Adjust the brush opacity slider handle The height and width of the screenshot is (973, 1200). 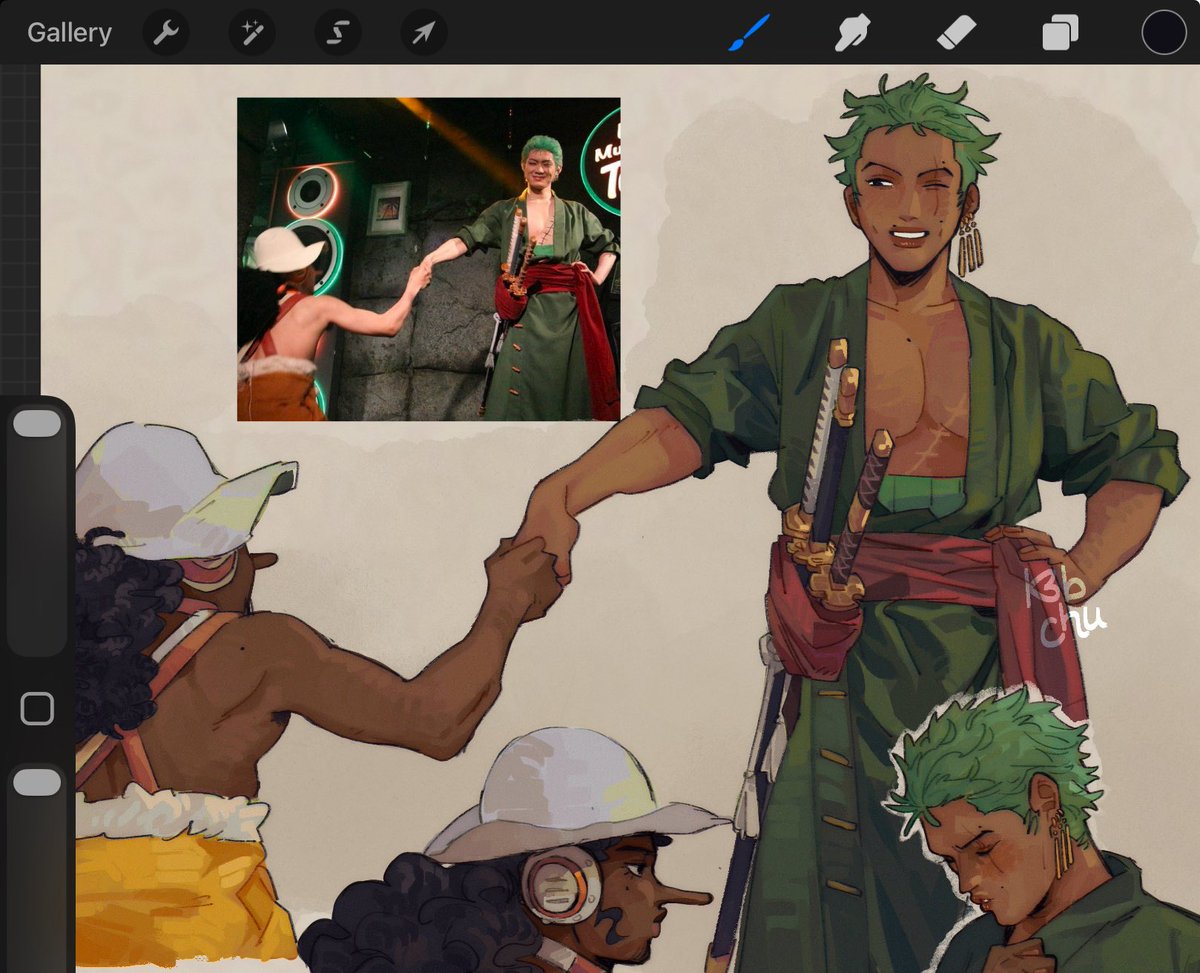point(37,782)
